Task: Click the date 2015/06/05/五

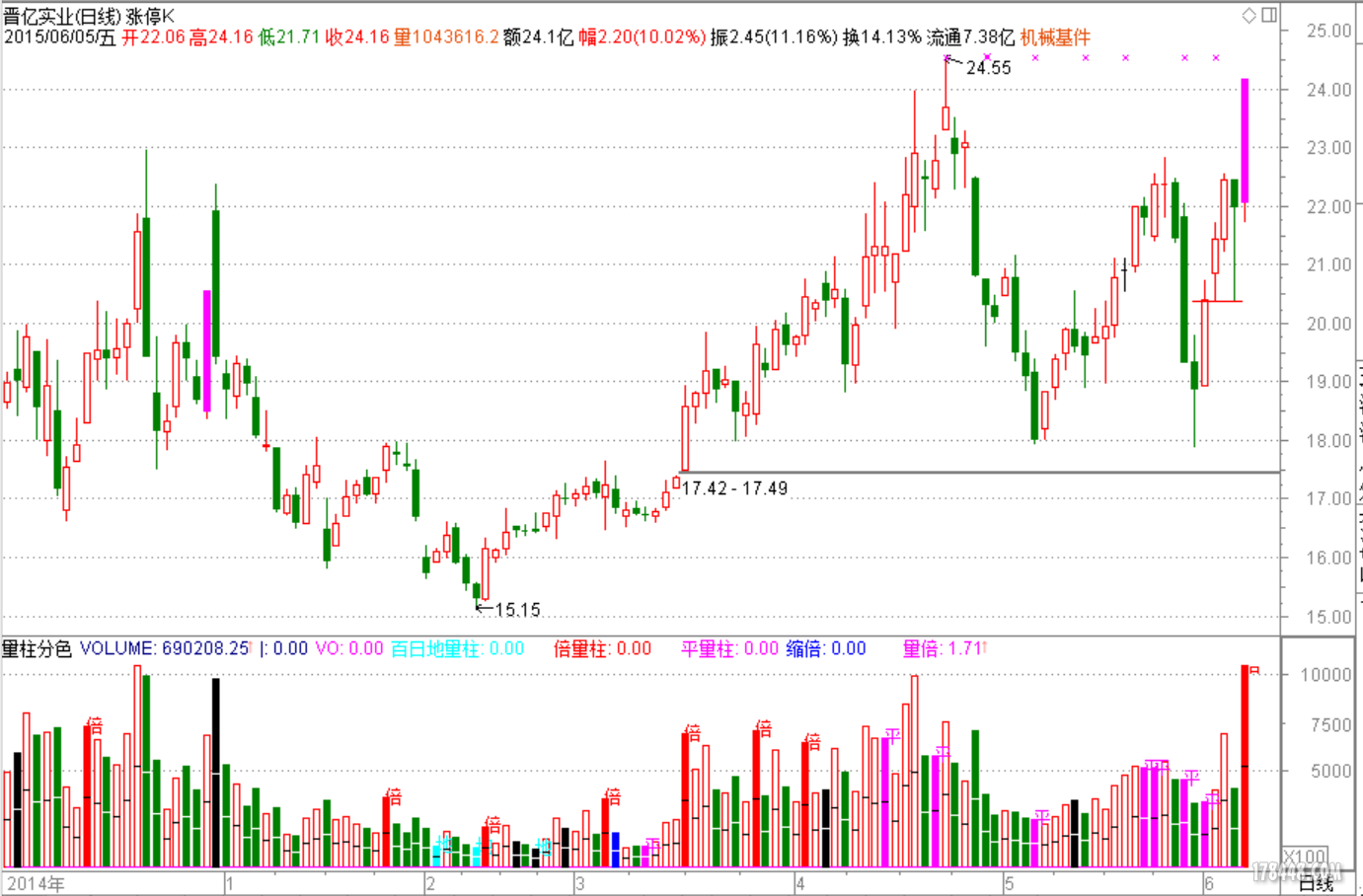Action: (59, 37)
